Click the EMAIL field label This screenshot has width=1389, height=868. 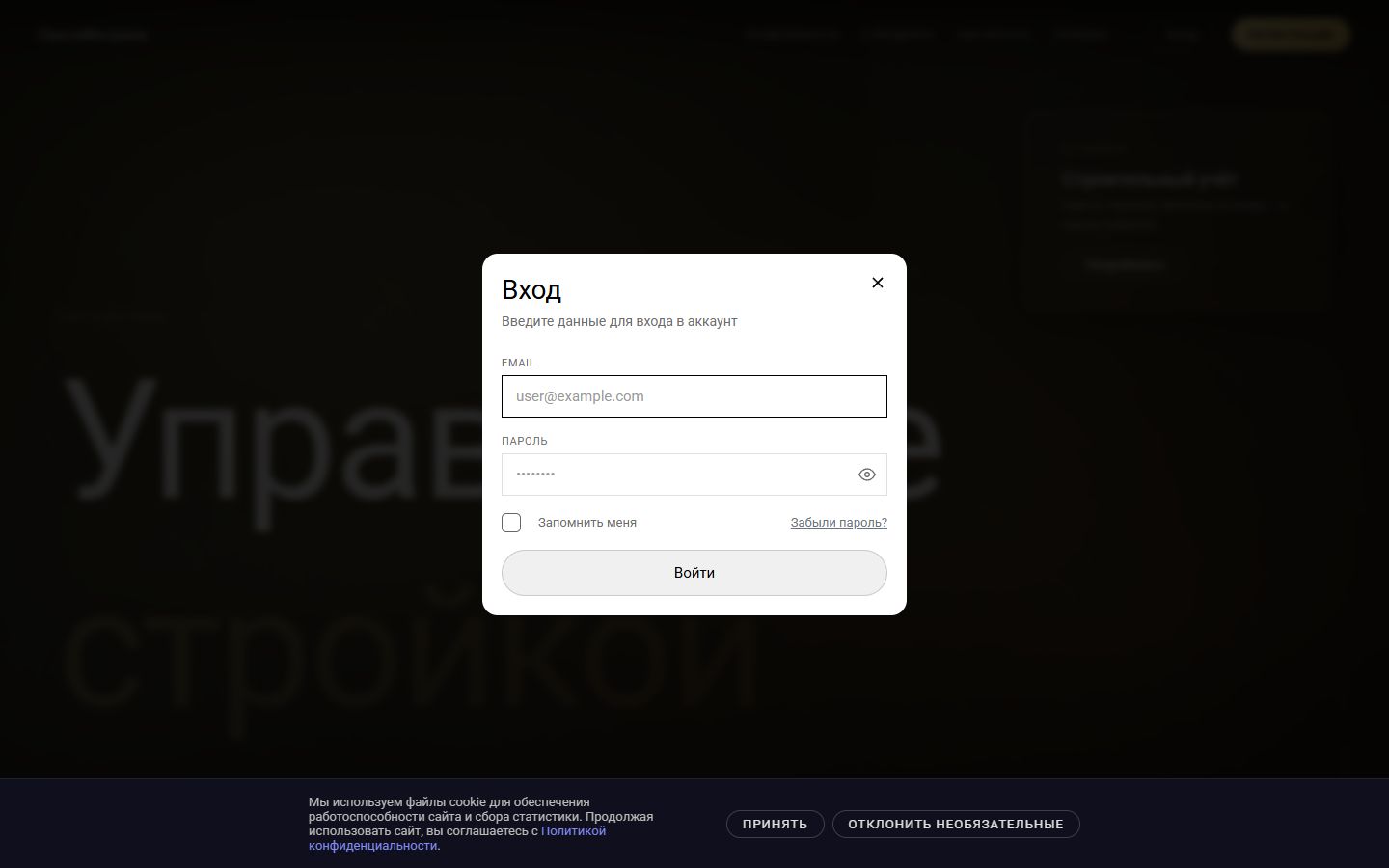518,363
